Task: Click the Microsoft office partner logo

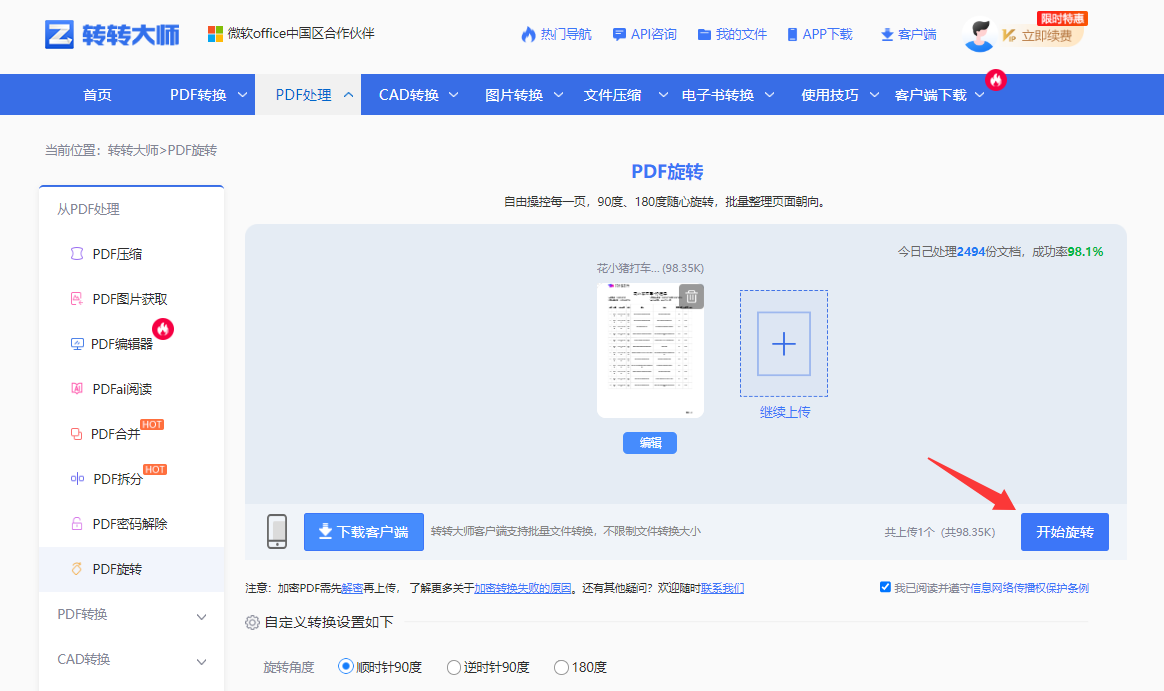Action: 215,34
